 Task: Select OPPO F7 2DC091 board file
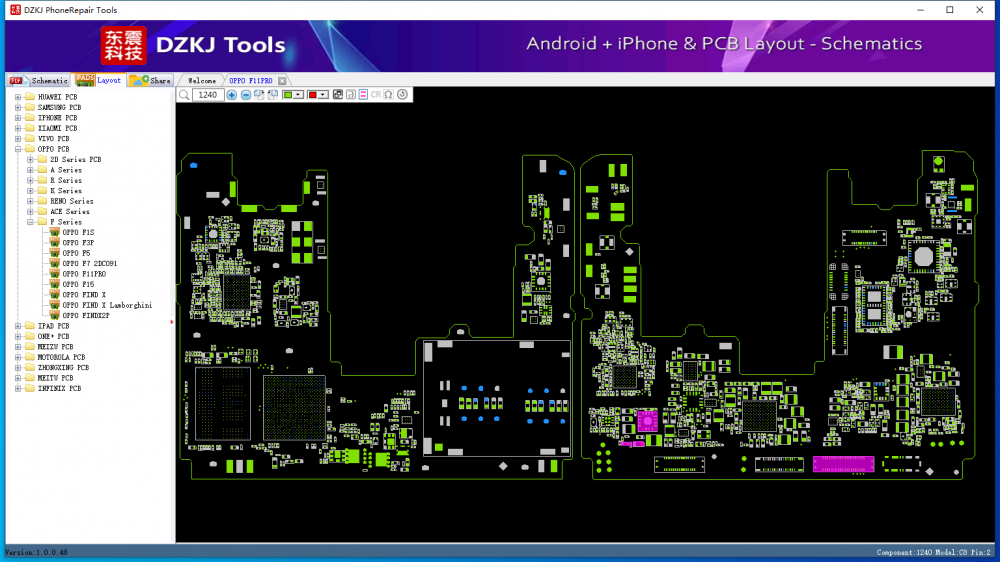[96, 263]
